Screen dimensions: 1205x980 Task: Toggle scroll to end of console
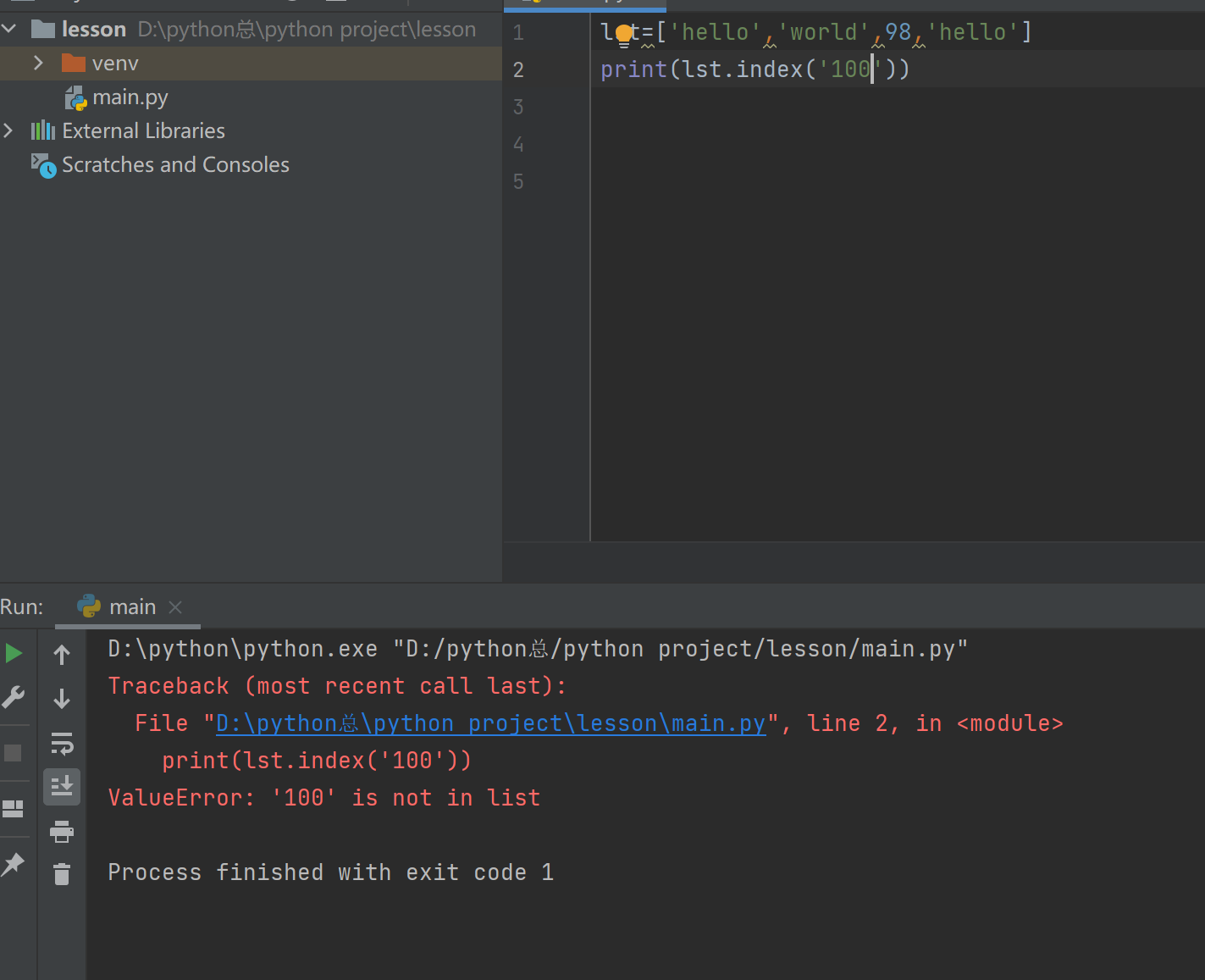62,787
